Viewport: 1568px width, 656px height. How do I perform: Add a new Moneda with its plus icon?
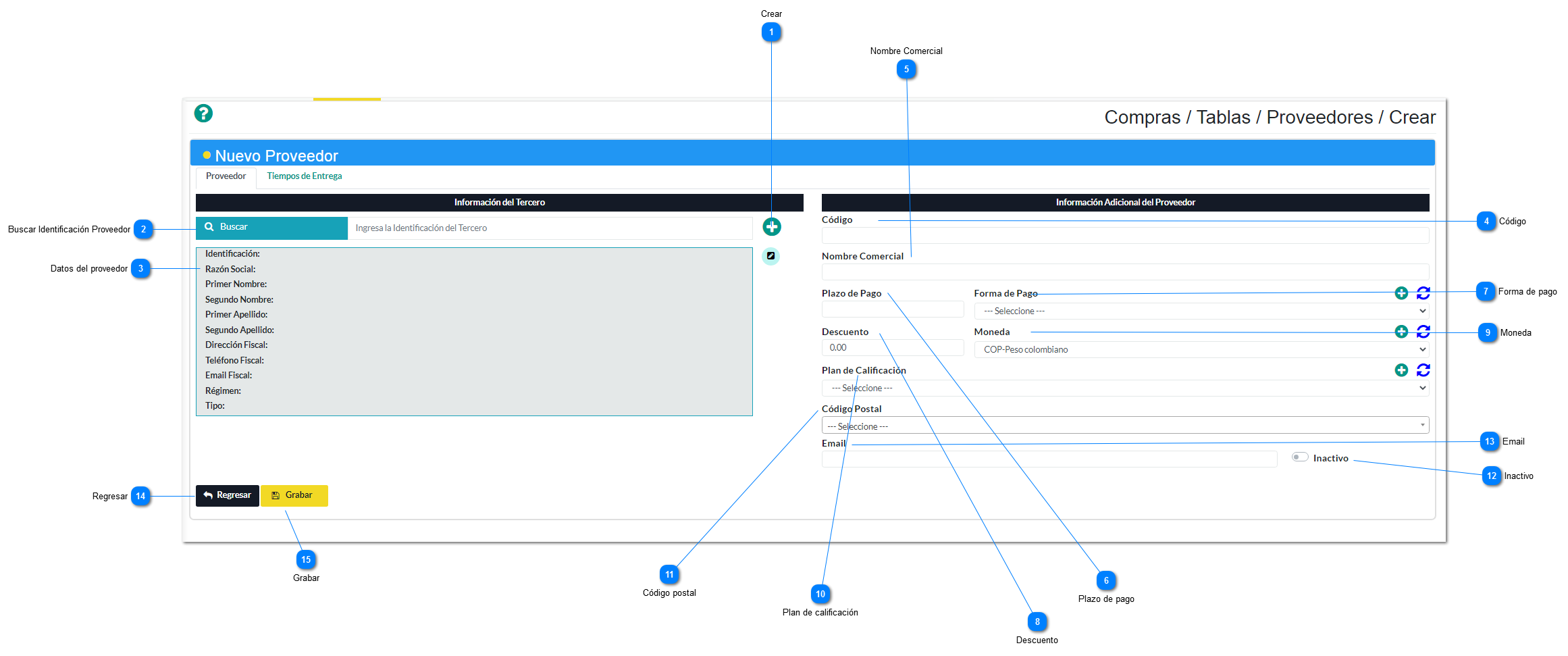coord(1401,332)
